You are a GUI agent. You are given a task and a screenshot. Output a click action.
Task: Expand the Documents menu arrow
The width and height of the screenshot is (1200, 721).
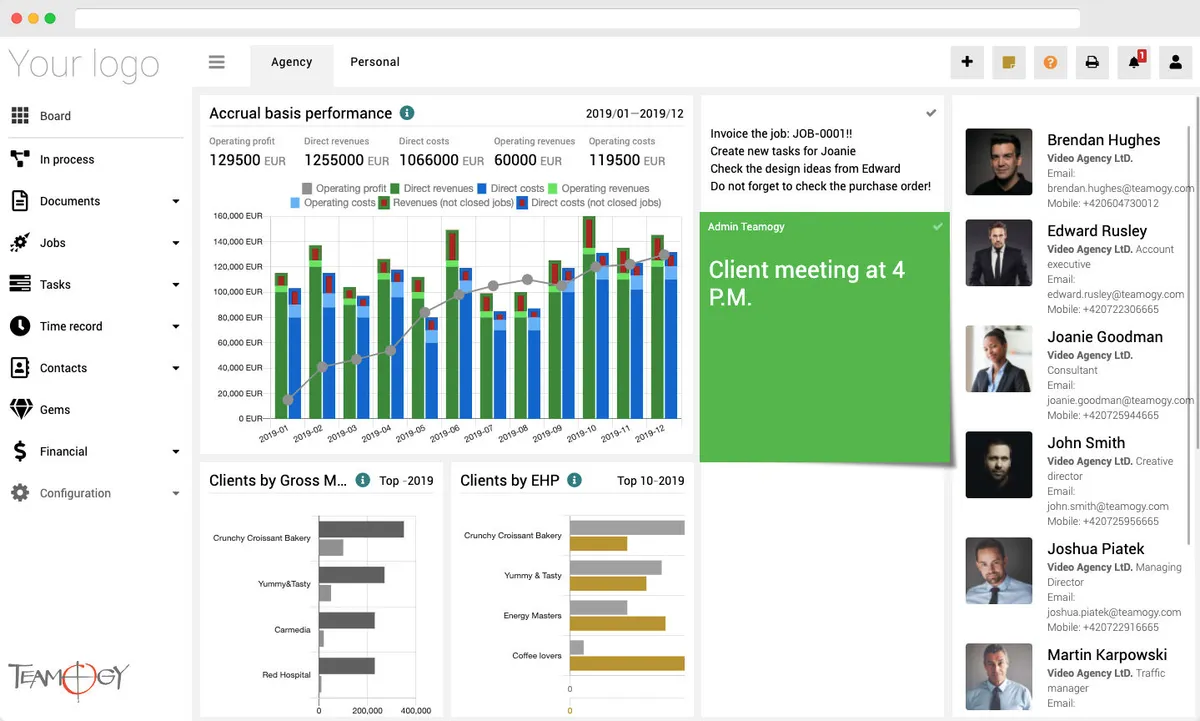[x=176, y=201]
